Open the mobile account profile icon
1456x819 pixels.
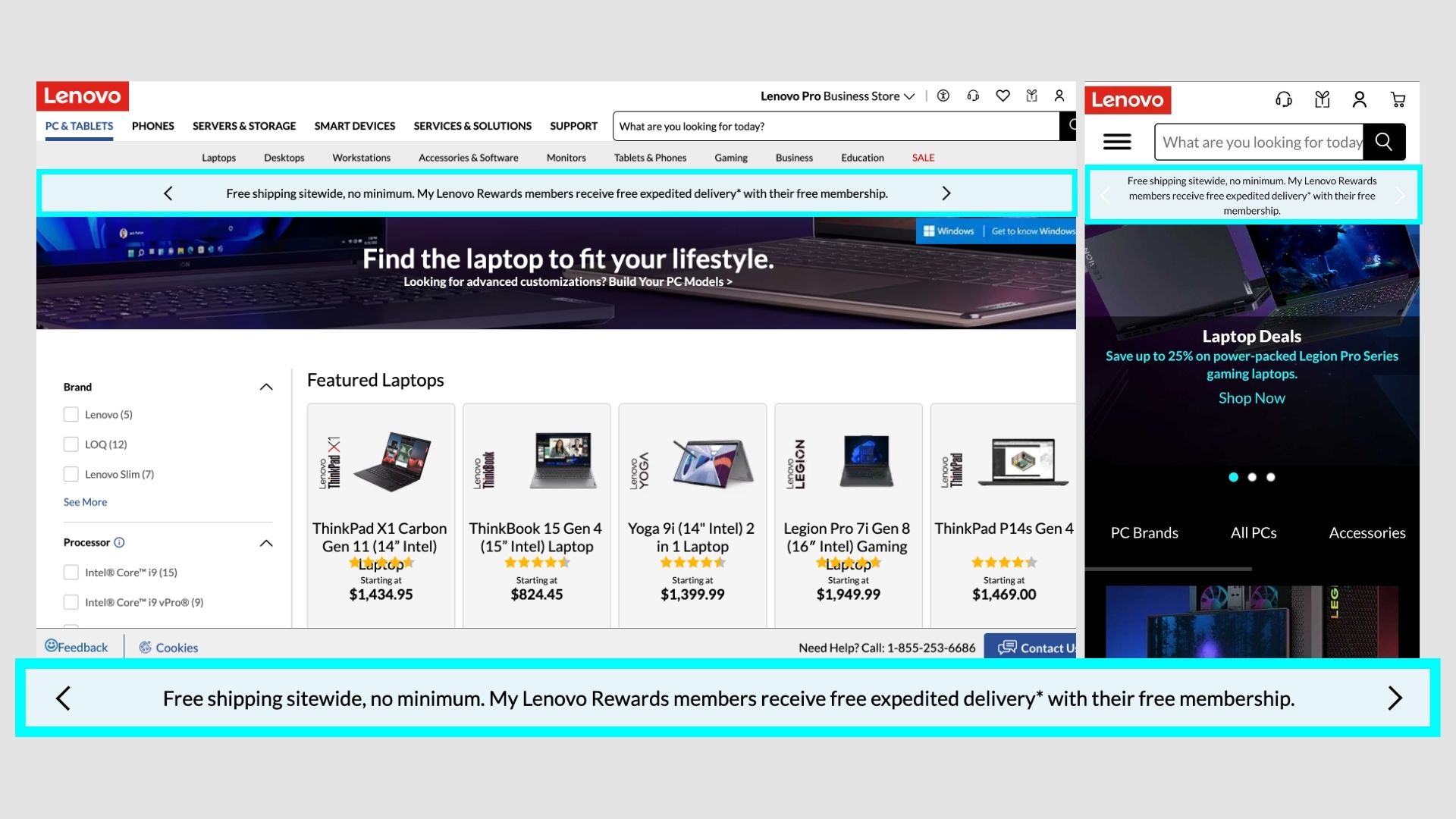[1360, 99]
